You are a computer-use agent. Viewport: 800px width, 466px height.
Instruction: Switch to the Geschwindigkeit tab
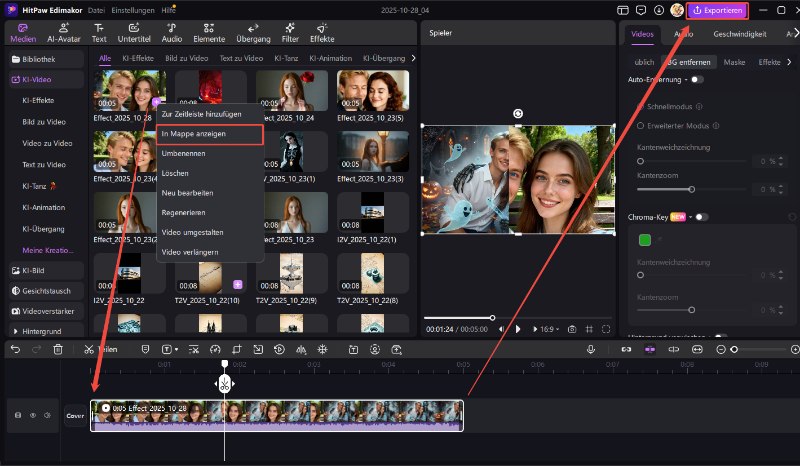click(739, 34)
